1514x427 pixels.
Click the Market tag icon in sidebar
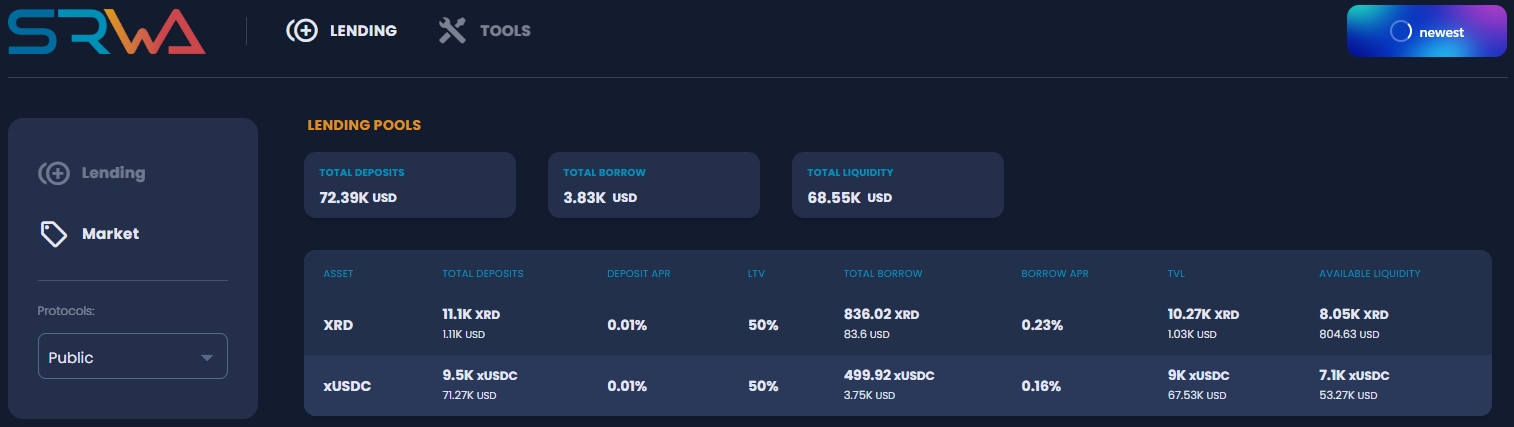[x=53, y=234]
